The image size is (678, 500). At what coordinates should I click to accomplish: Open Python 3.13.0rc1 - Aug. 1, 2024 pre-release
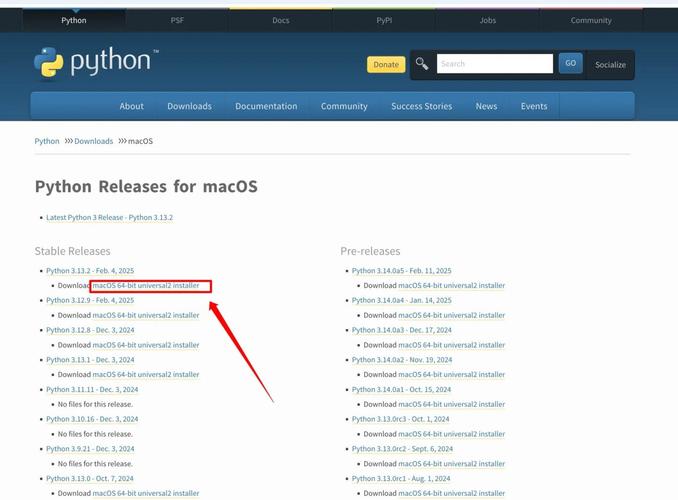click(401, 478)
